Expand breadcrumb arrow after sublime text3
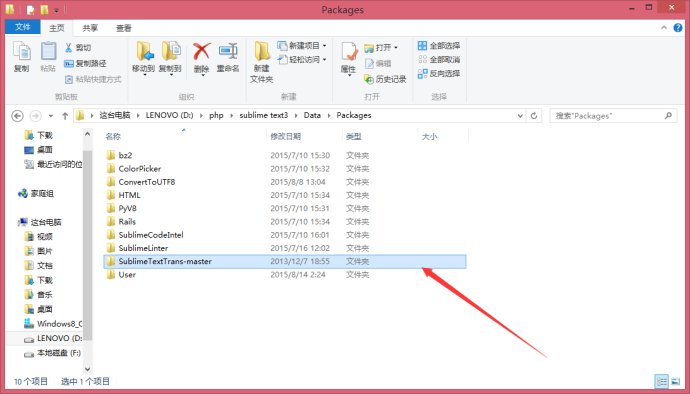This screenshot has height=394, width=690. [x=296, y=115]
